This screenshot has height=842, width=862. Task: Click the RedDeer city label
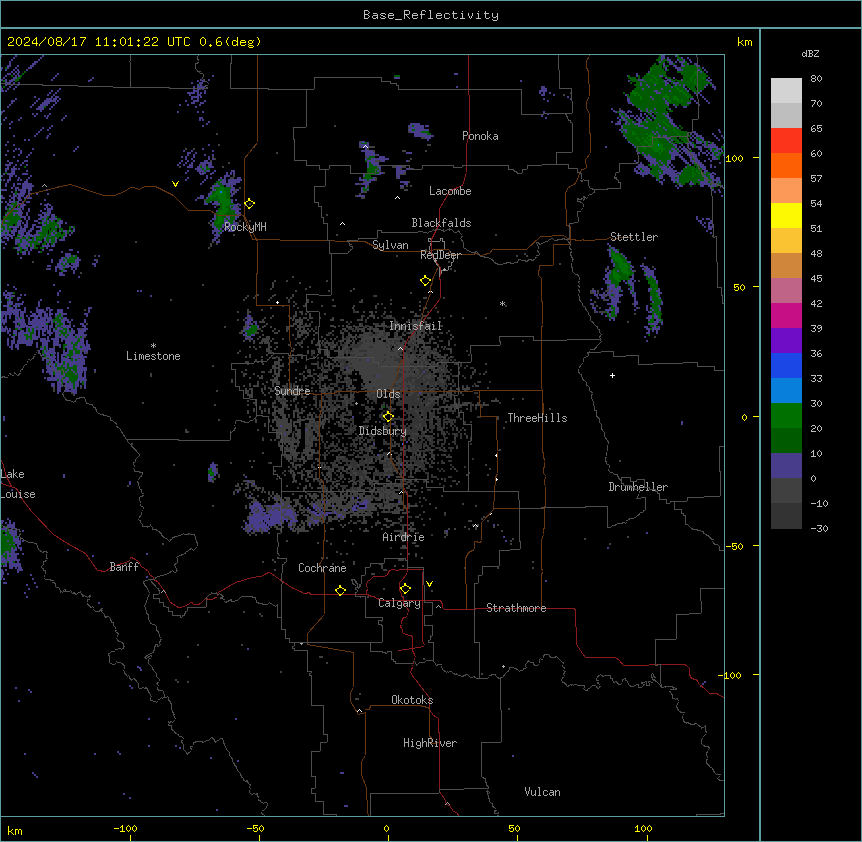(440, 255)
